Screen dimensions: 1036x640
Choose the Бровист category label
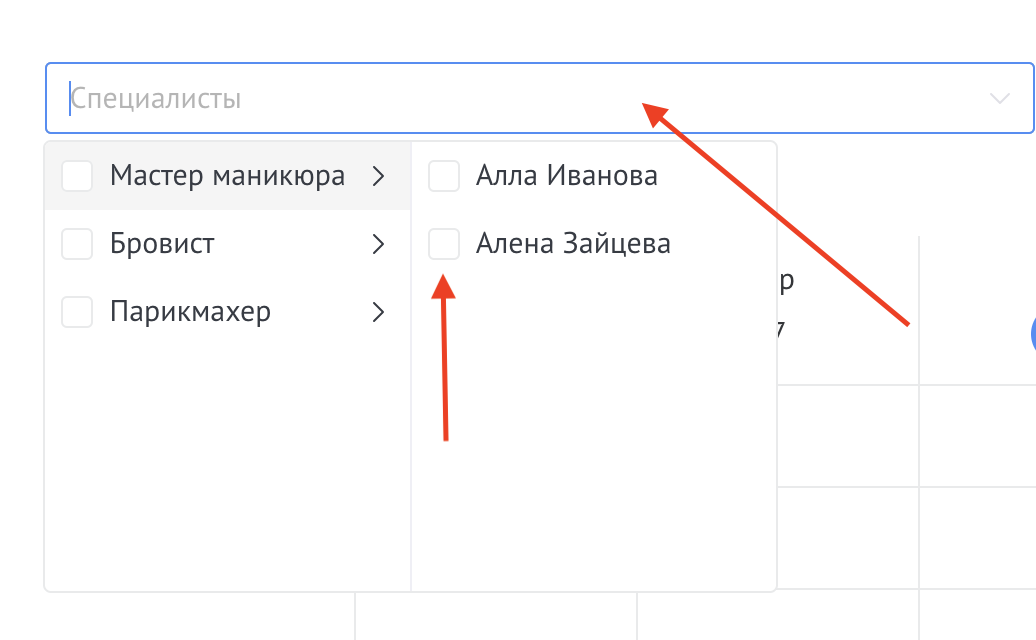(x=162, y=243)
